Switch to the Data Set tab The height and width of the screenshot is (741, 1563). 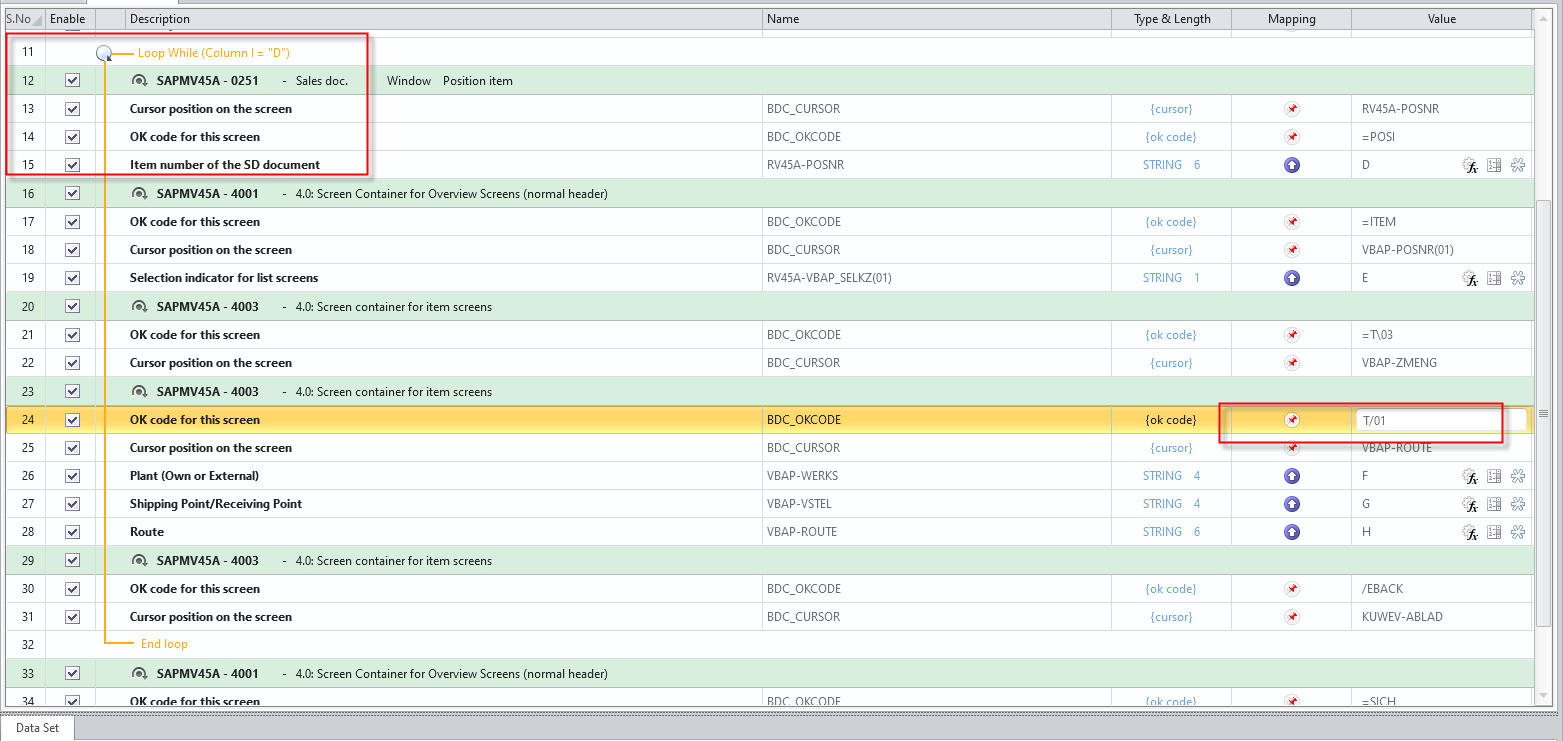click(x=38, y=728)
